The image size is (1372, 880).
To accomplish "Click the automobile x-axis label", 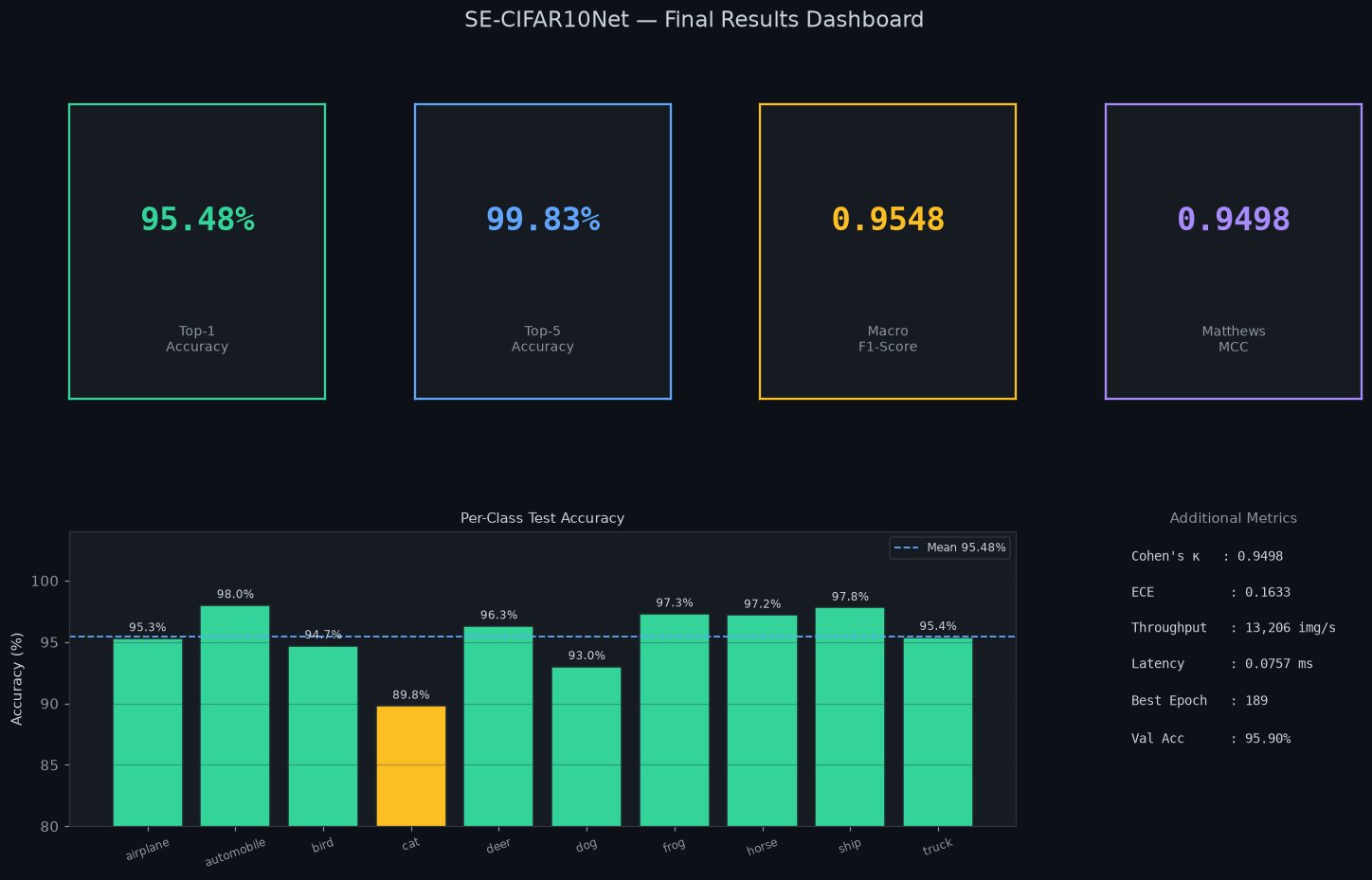I will (x=235, y=852).
